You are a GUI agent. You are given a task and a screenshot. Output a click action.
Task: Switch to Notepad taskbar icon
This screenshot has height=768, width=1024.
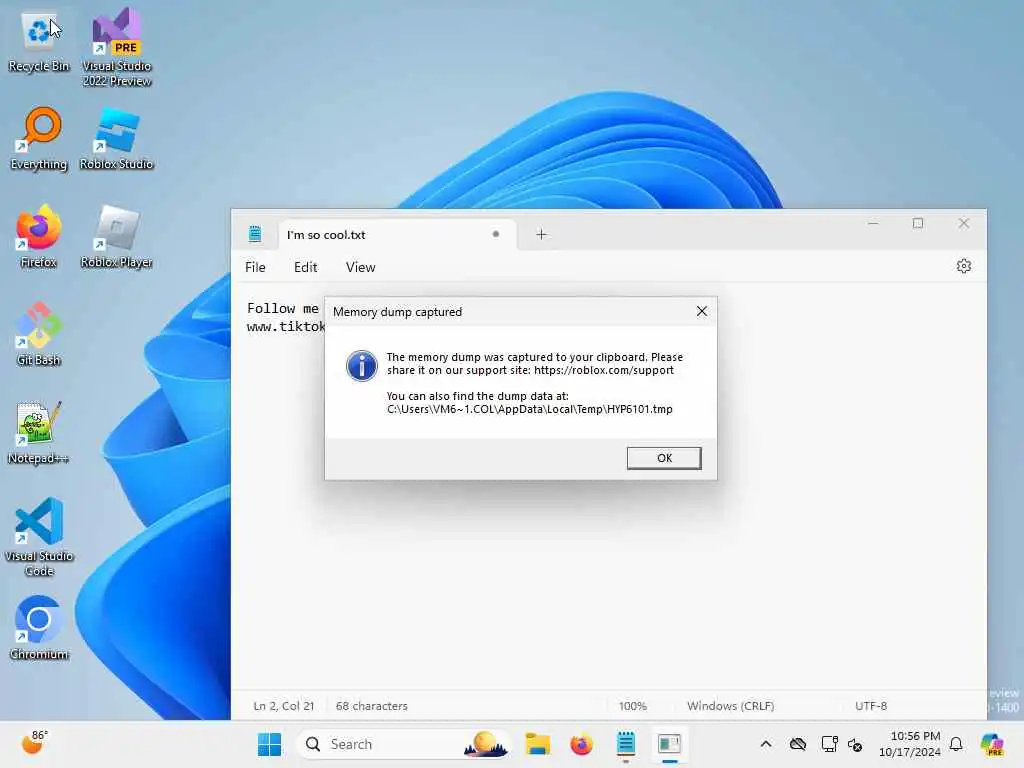coord(626,744)
